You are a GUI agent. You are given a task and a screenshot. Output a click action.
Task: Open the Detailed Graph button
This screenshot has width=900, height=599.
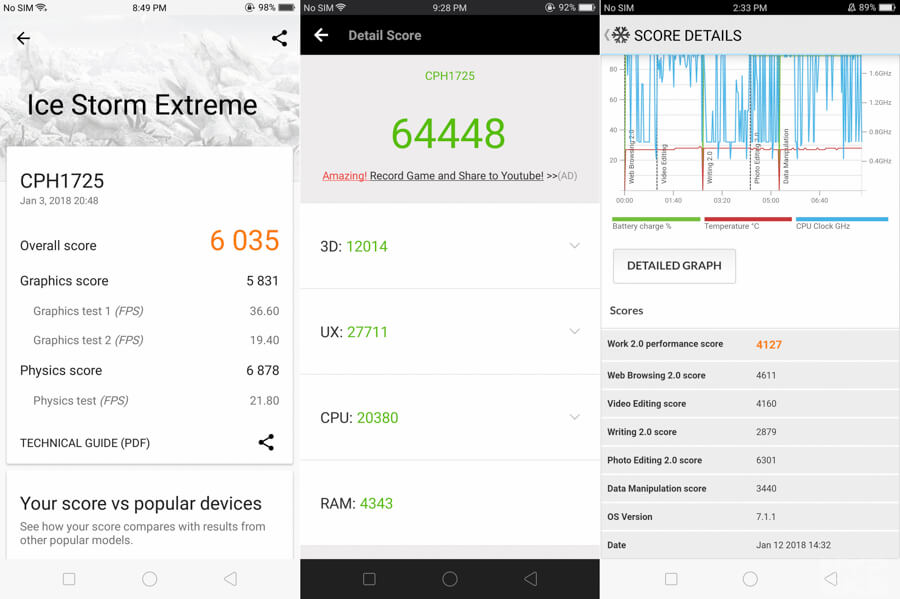coord(673,266)
